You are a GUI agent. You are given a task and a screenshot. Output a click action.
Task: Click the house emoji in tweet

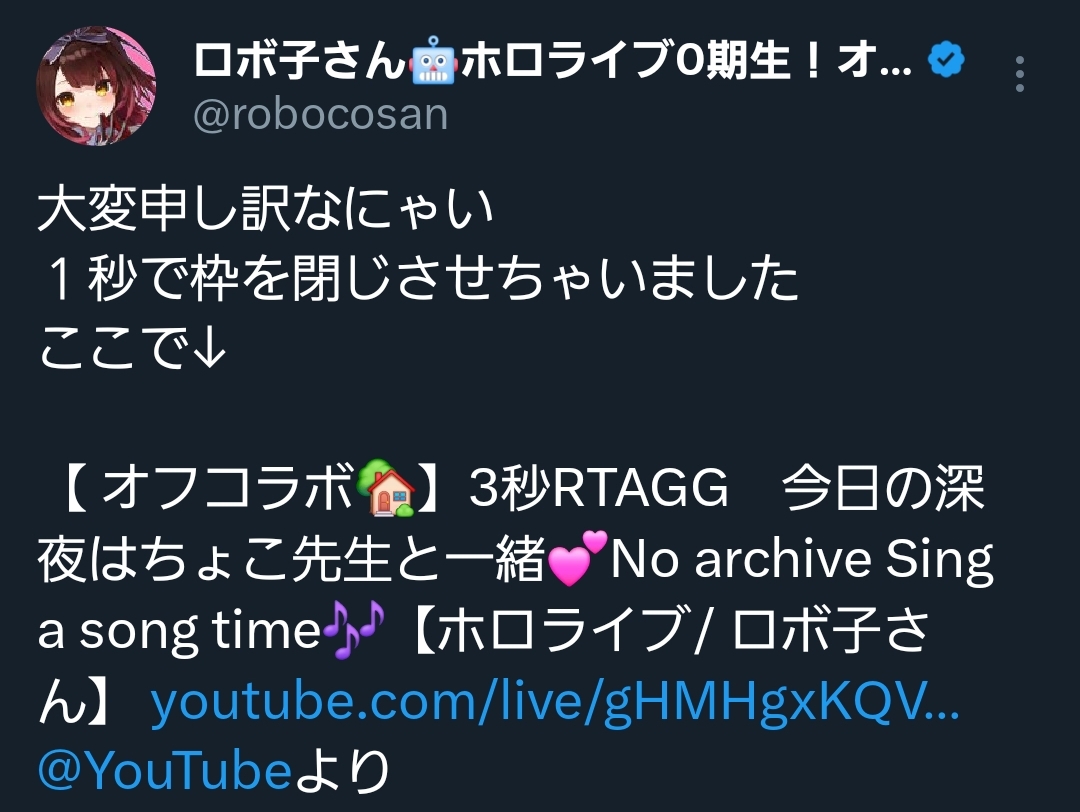[x=385, y=488]
